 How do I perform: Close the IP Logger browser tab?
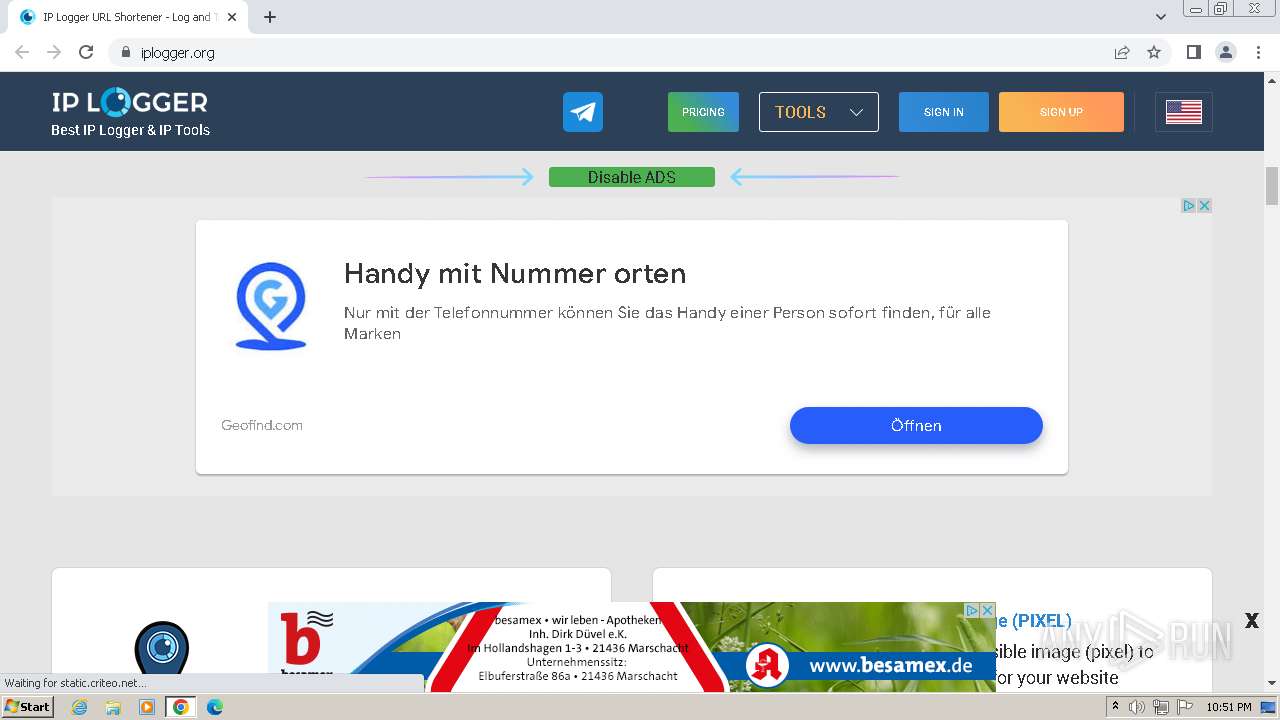point(232,17)
